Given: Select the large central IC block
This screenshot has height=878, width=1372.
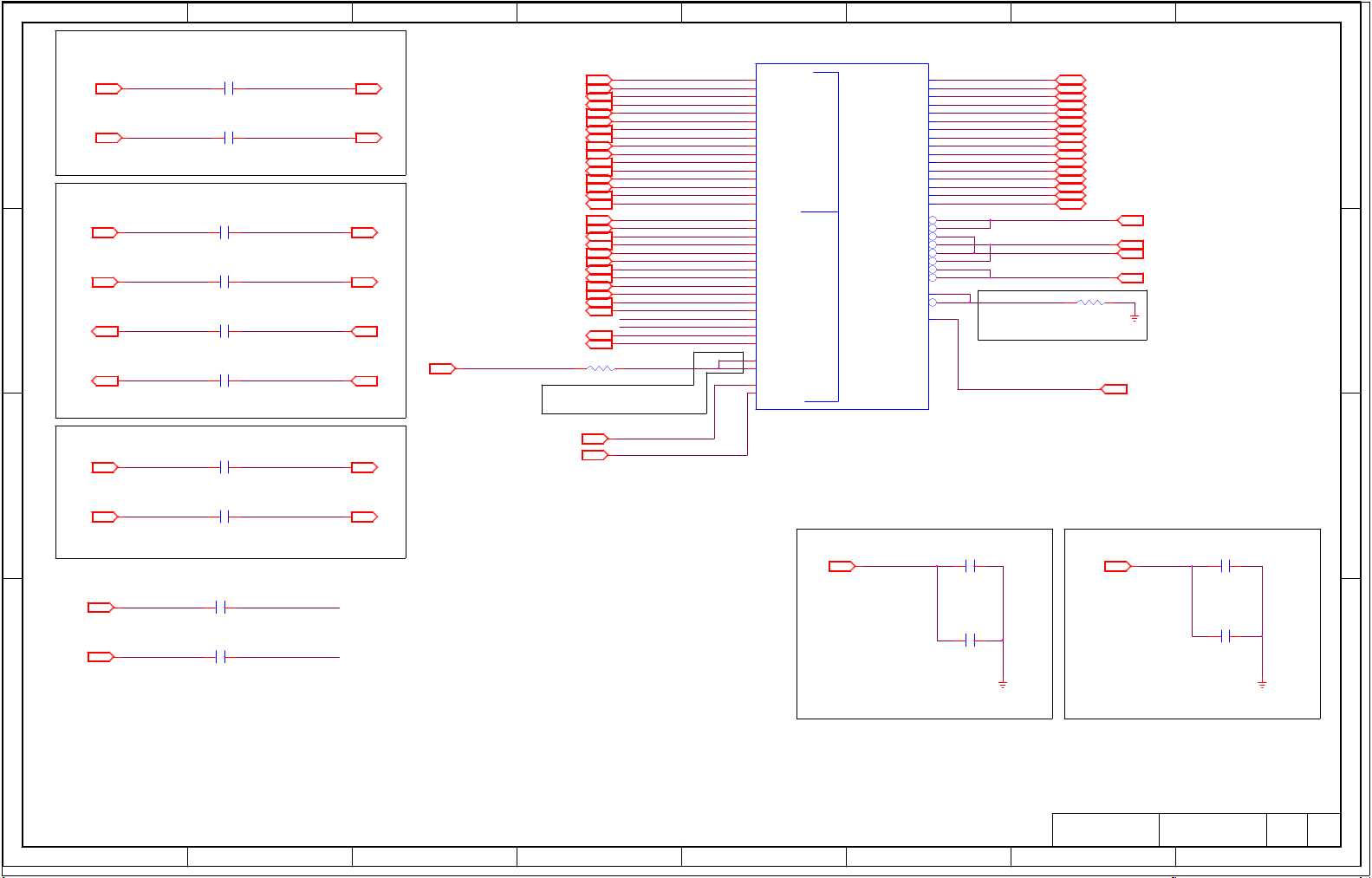Looking at the screenshot, I should 842,236.
